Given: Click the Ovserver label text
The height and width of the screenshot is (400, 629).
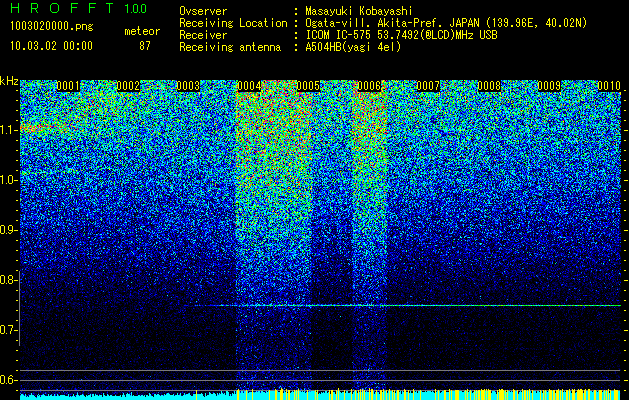Looking at the screenshot, I should tap(203, 11).
